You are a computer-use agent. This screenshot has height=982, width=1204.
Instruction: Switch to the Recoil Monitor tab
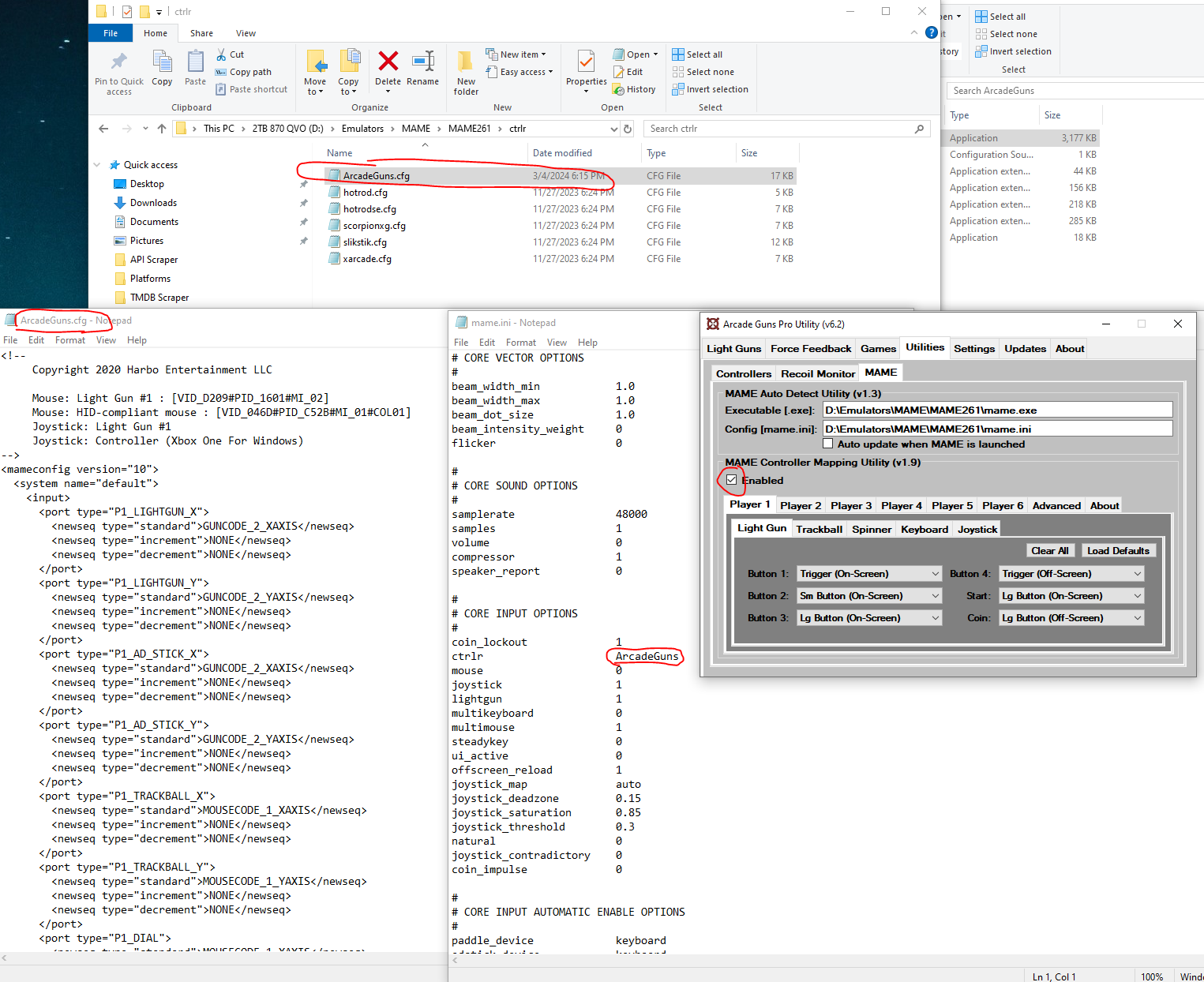point(818,374)
